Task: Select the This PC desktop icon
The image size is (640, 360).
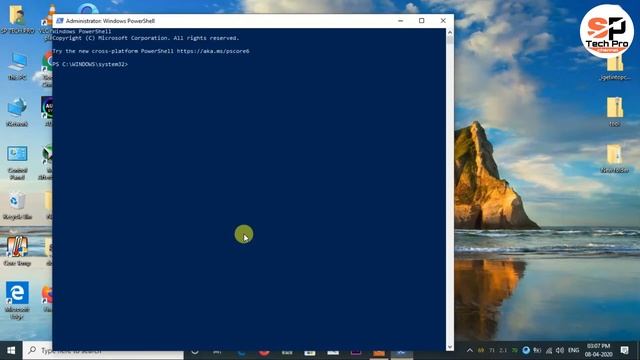Action: pos(17,66)
